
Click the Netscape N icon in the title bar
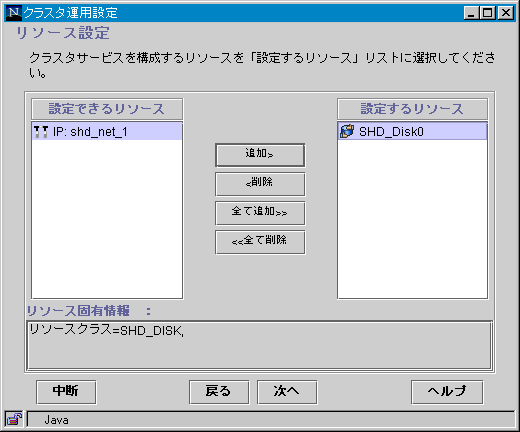click(x=14, y=13)
